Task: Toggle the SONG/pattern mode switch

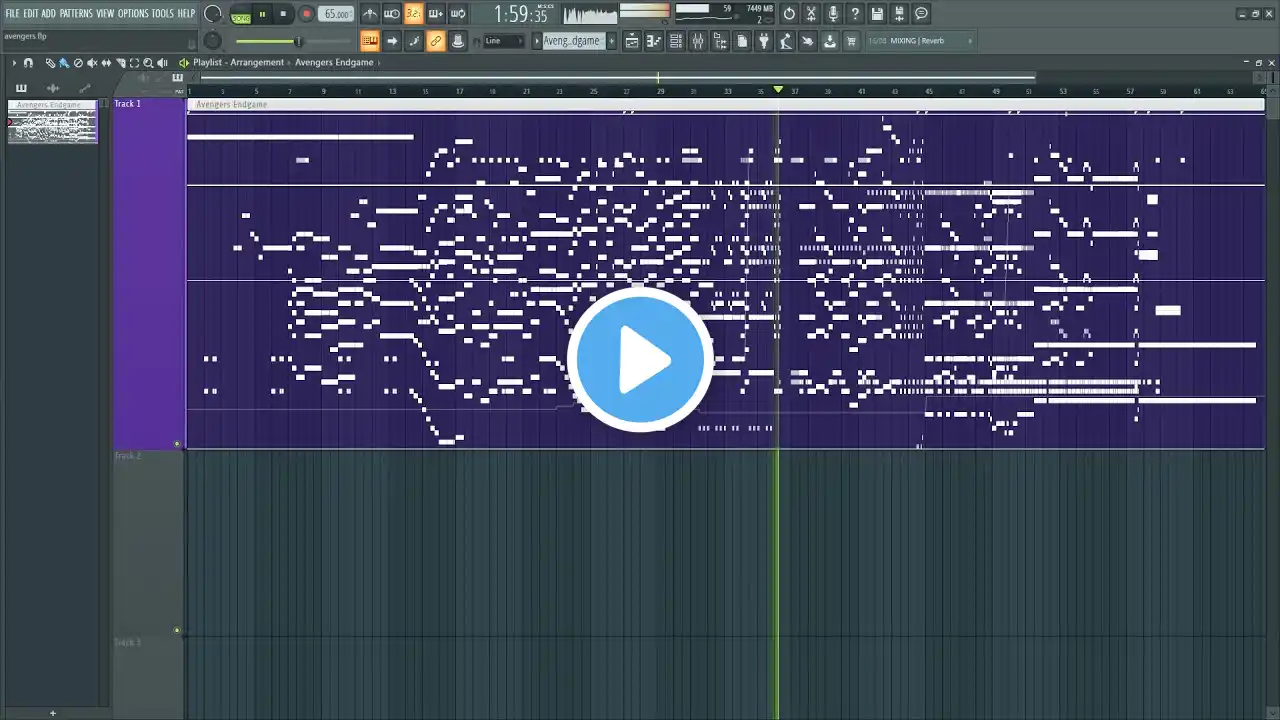Action: [x=240, y=15]
